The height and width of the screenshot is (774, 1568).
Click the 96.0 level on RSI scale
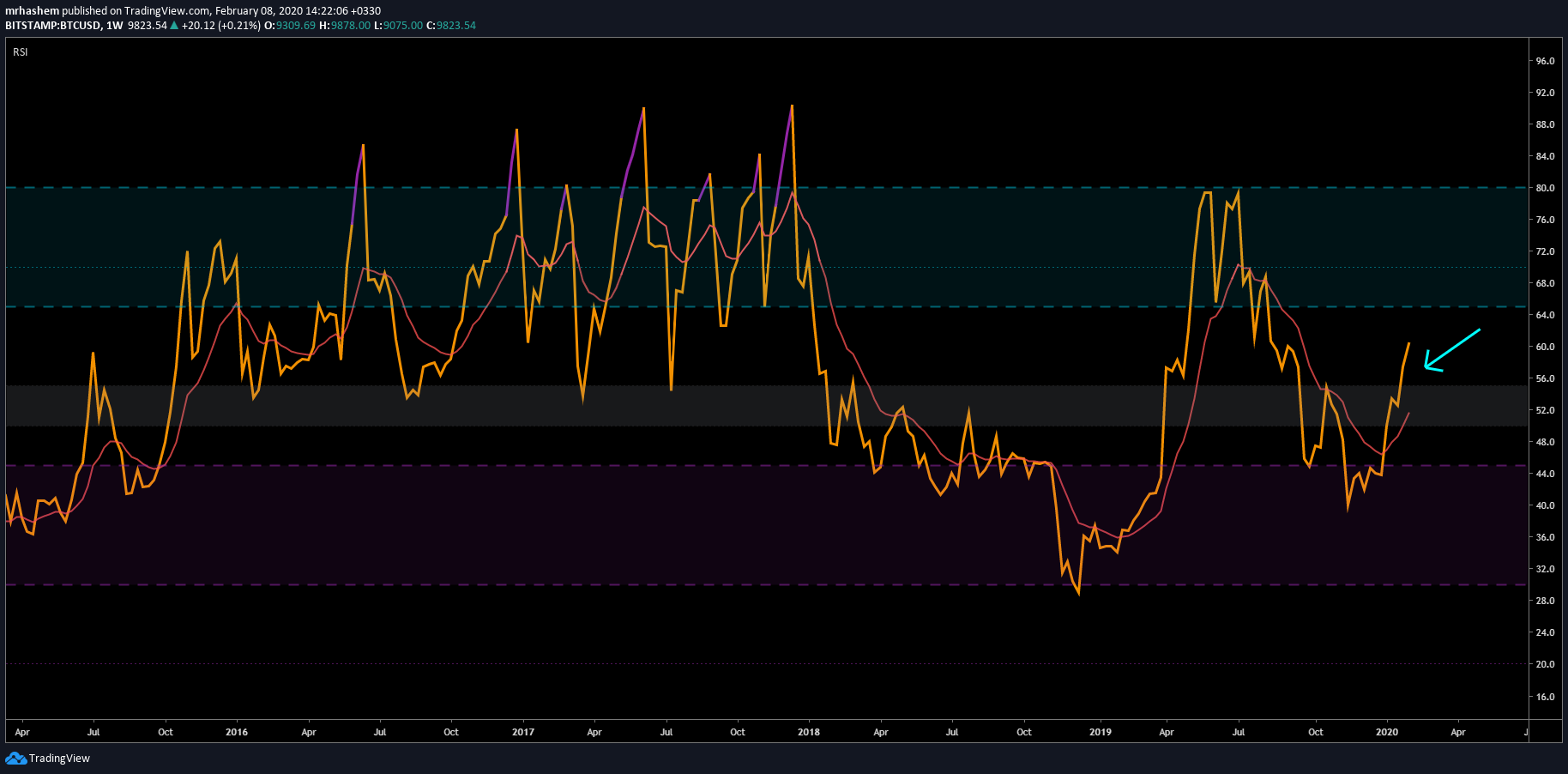(x=1545, y=61)
